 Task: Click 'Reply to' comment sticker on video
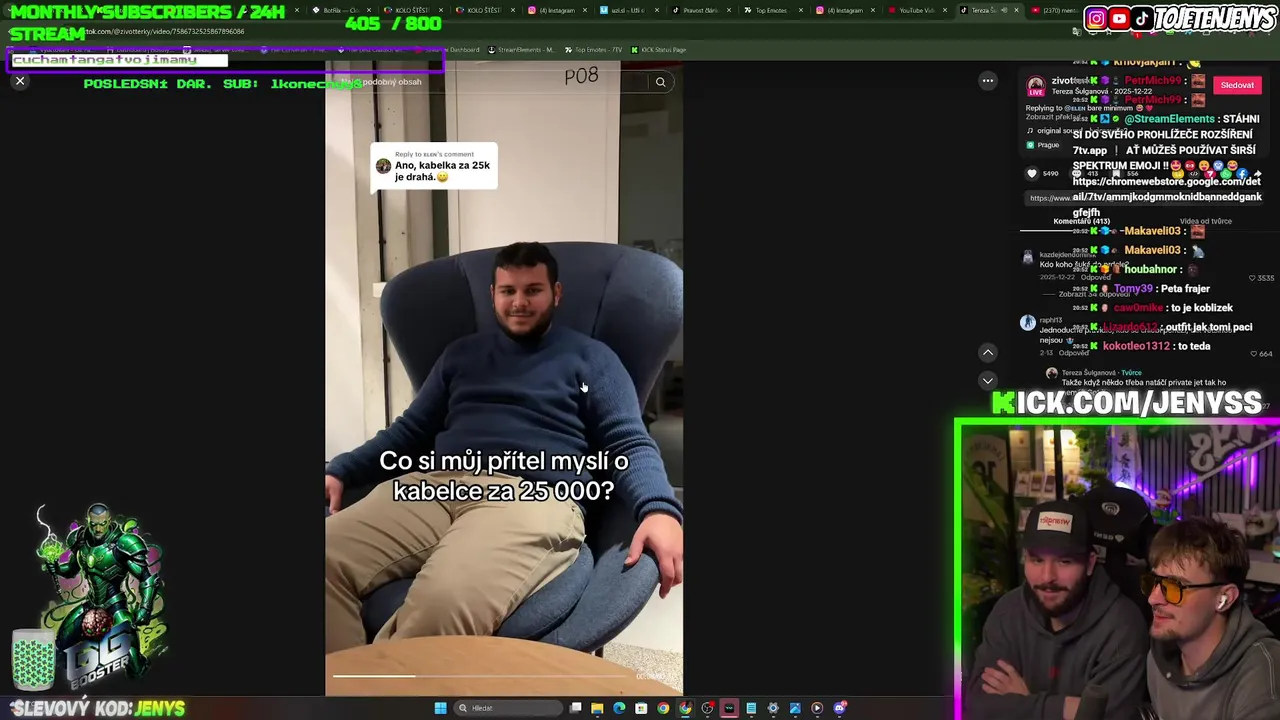434,167
